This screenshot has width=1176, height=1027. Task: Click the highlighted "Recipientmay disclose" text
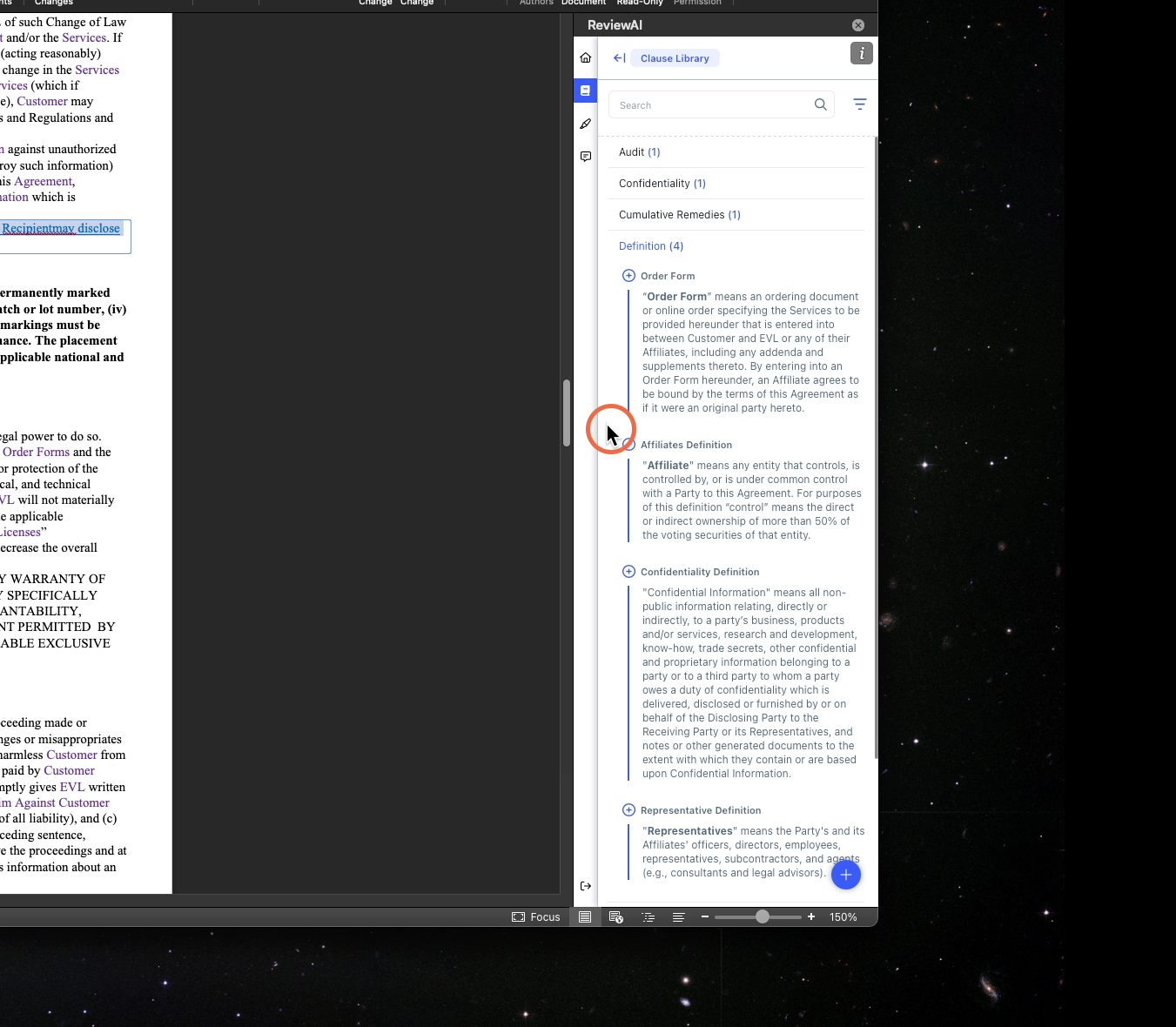[x=61, y=229]
